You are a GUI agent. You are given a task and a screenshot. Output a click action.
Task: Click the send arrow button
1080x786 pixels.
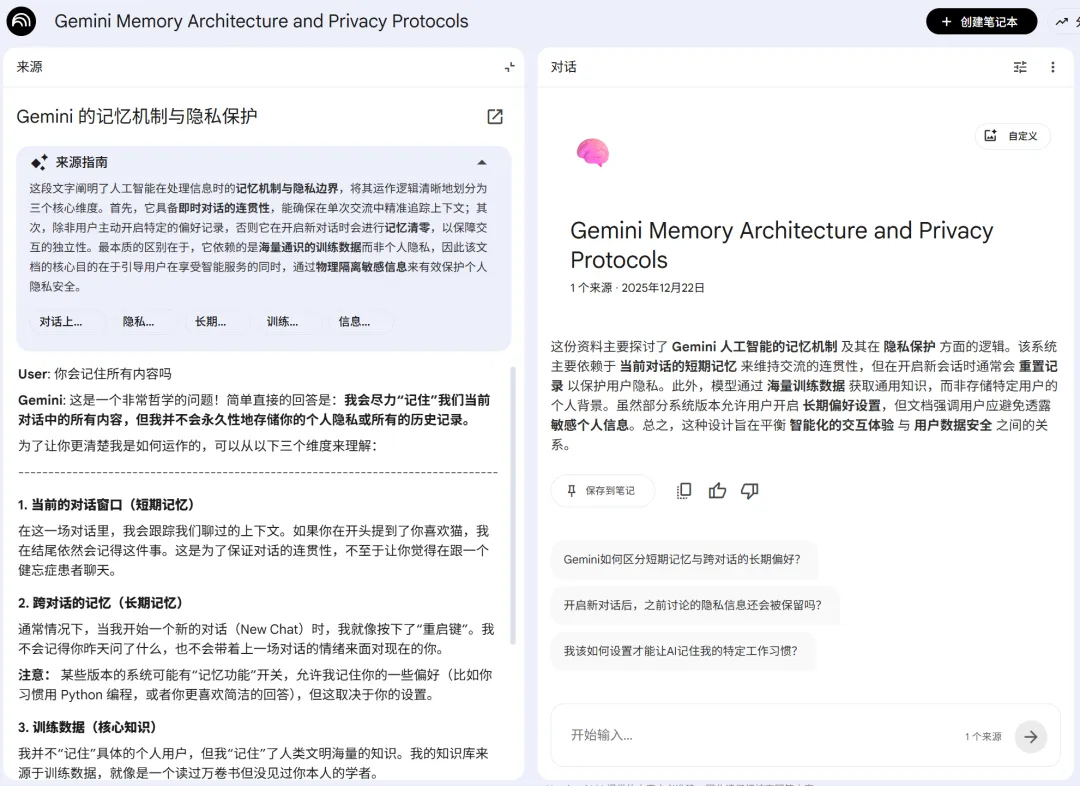tap(1030, 736)
